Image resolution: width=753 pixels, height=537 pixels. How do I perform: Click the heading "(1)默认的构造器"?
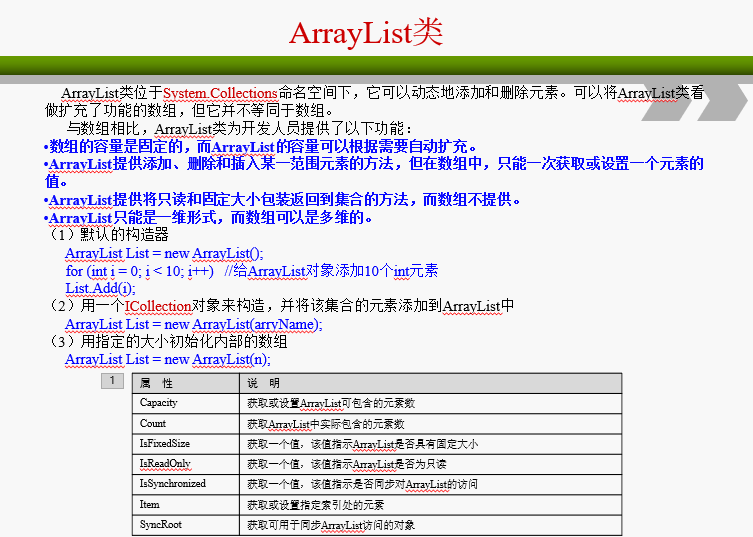coord(109,235)
